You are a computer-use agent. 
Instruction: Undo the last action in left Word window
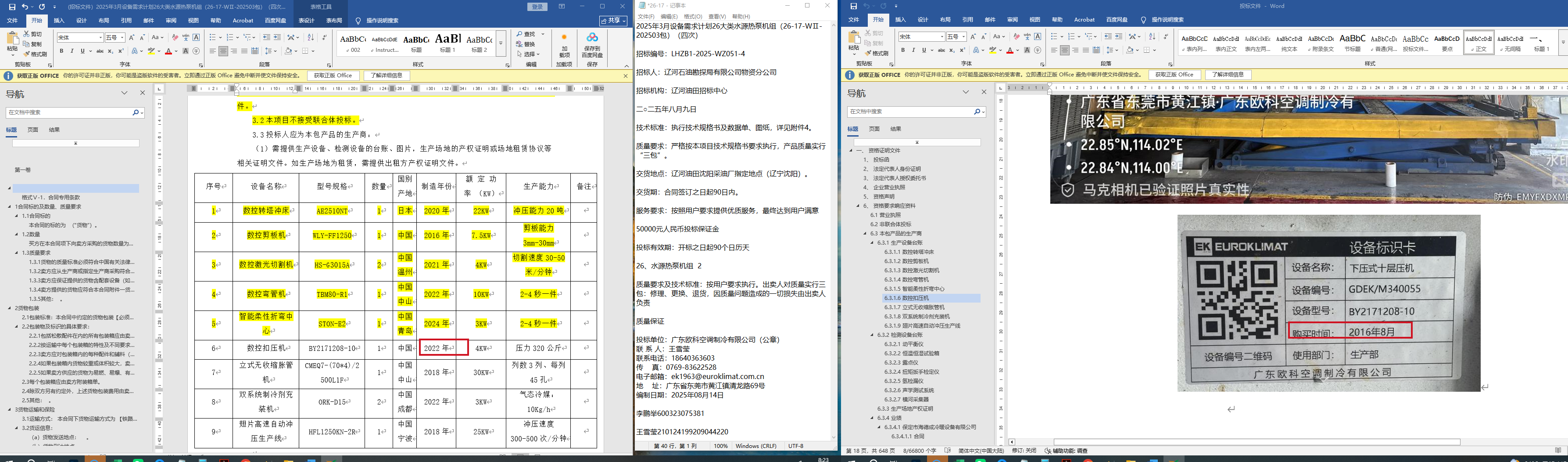[25, 7]
